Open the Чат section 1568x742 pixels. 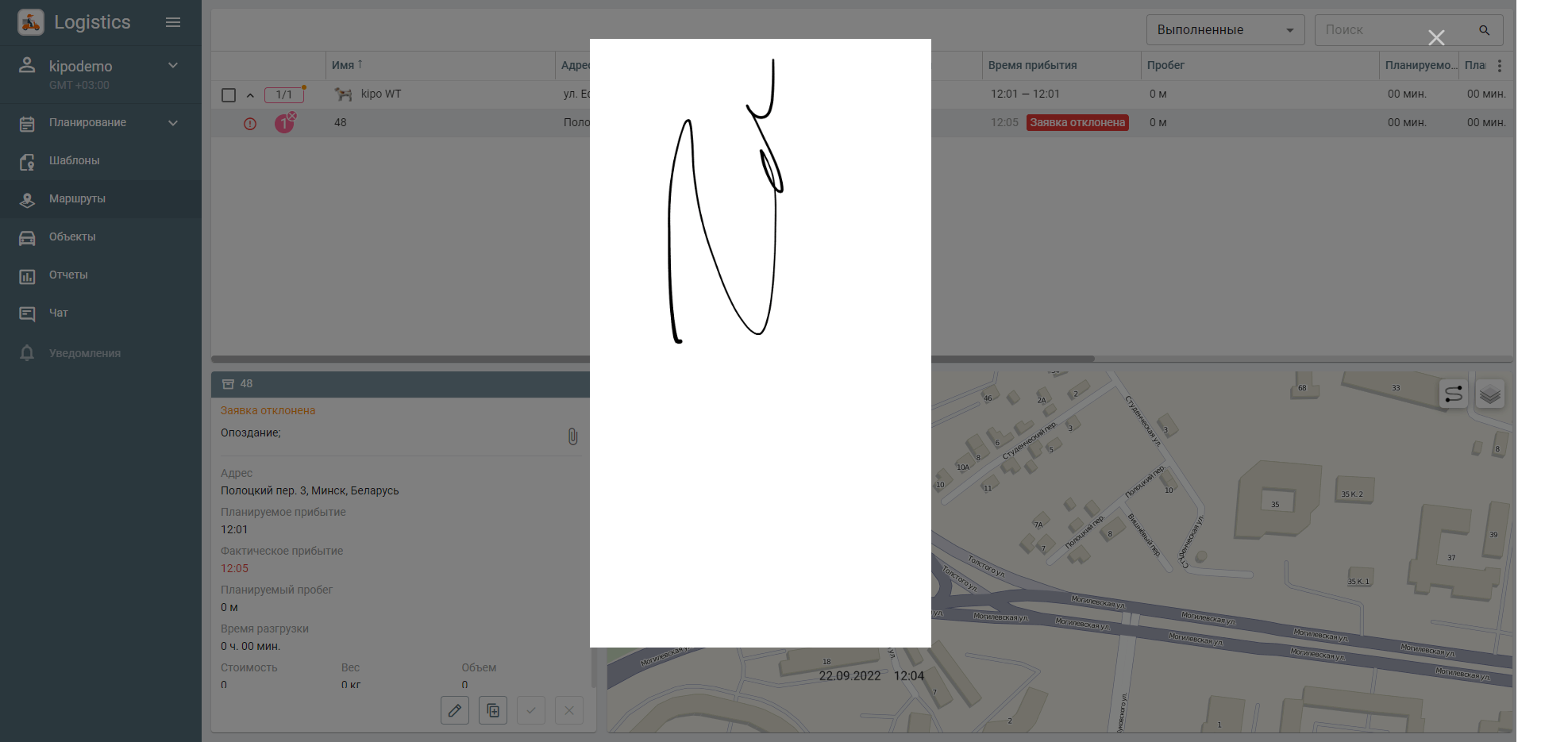tap(59, 313)
